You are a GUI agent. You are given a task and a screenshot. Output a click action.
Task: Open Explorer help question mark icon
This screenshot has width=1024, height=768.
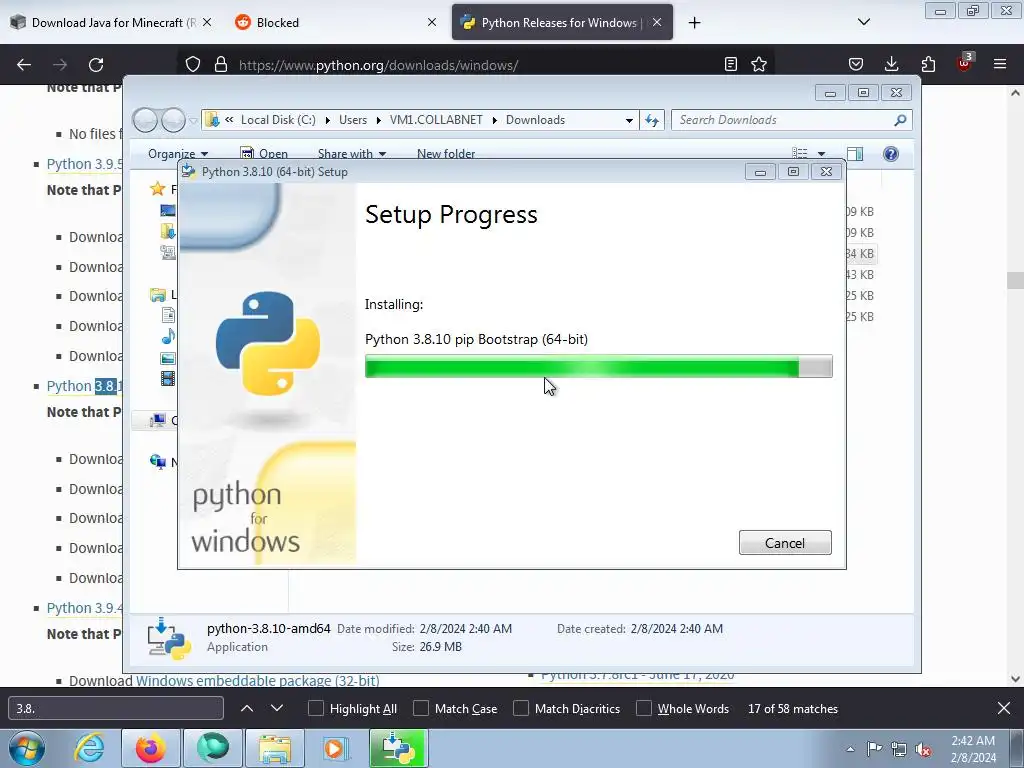click(891, 153)
